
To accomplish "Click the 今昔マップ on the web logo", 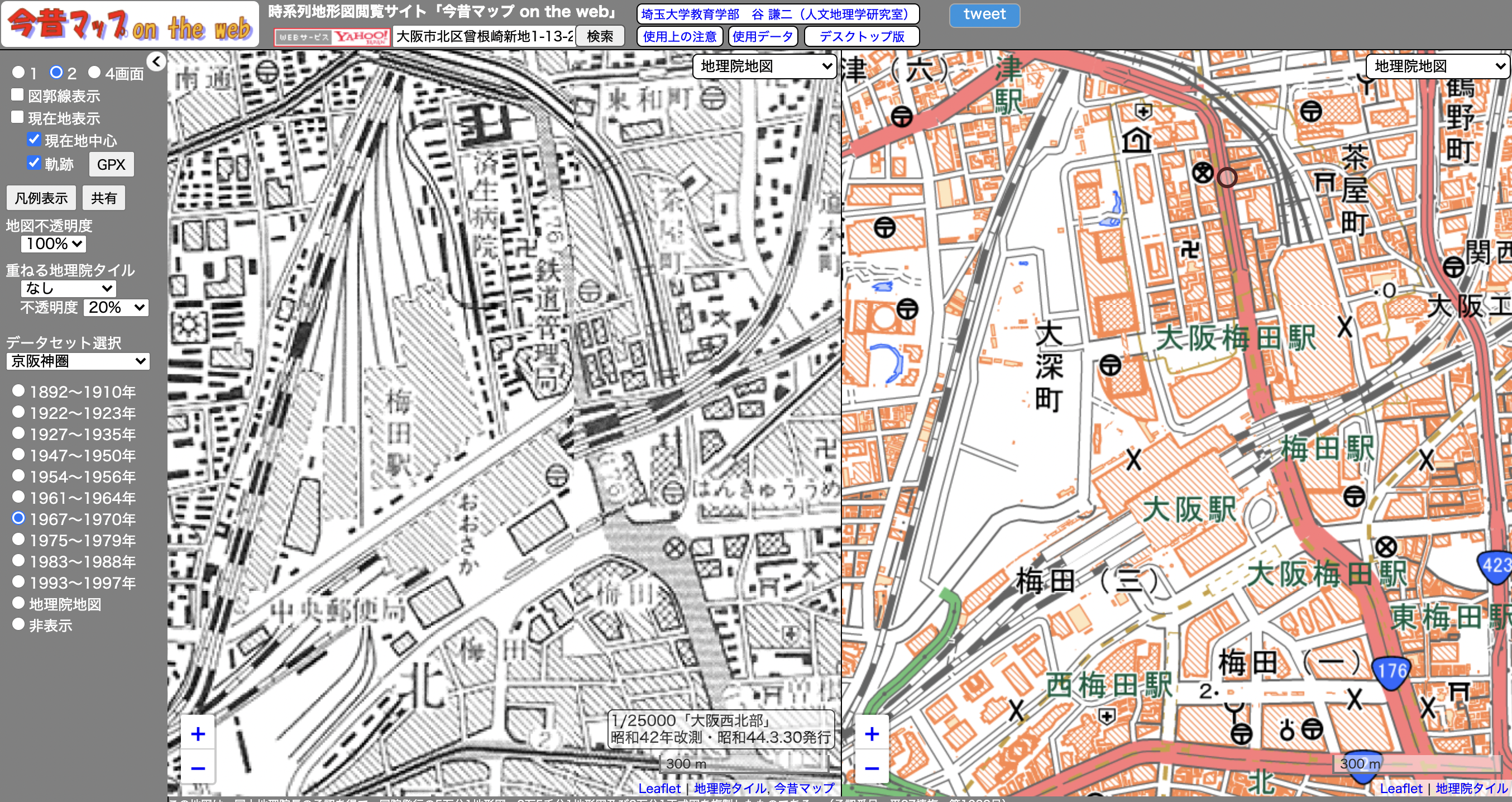I will click(130, 24).
